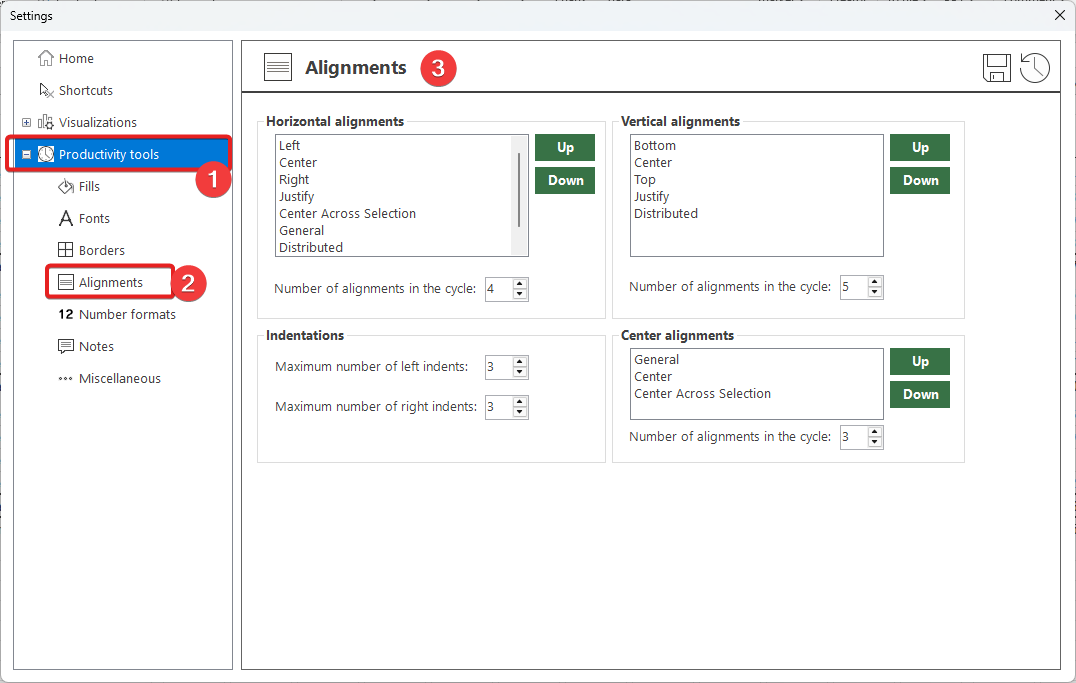Screen dimensions: 1076x683
Task: Increase maximum number of left indents
Action: click(519, 361)
